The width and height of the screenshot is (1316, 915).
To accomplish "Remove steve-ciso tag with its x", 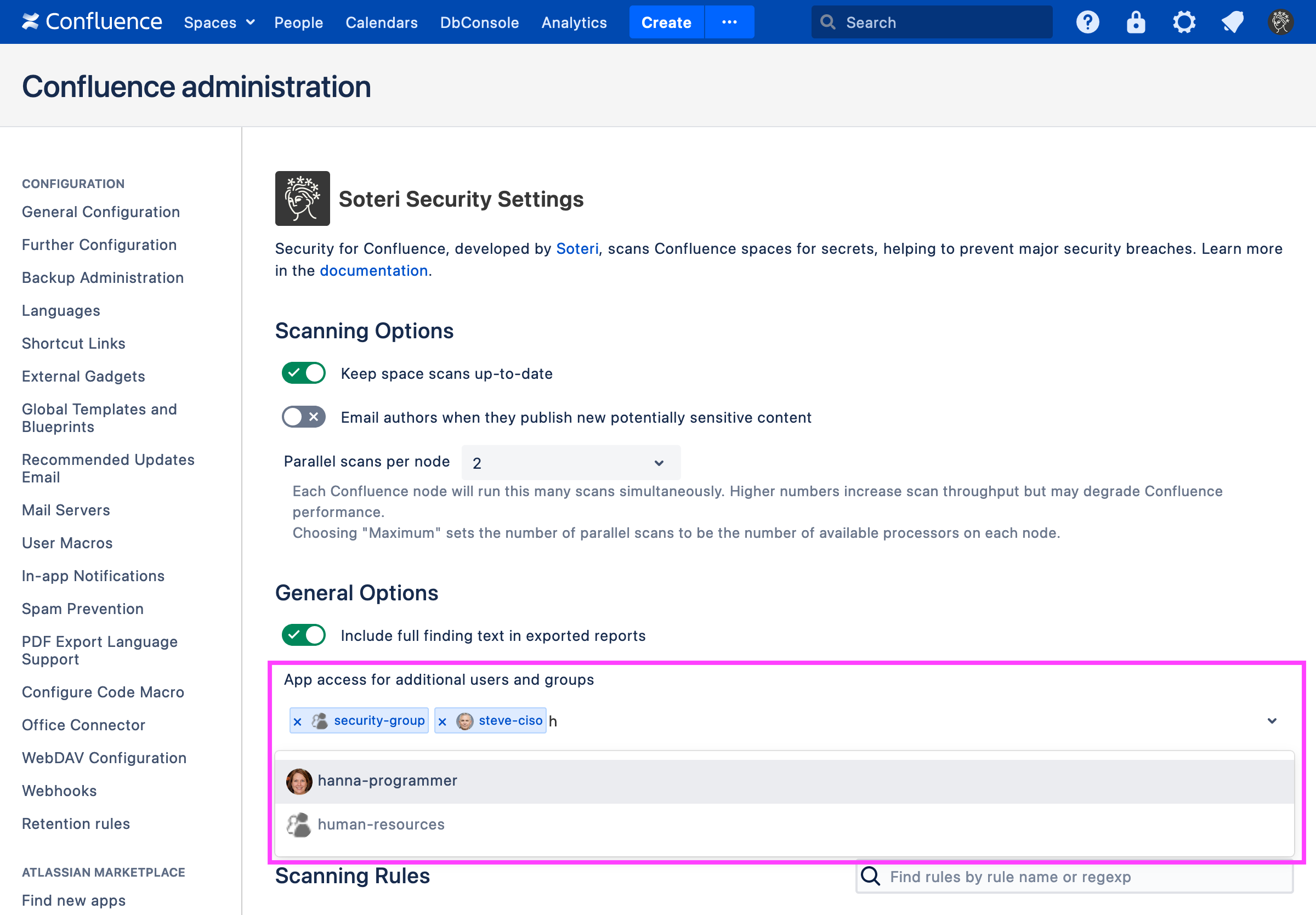I will click(442, 721).
